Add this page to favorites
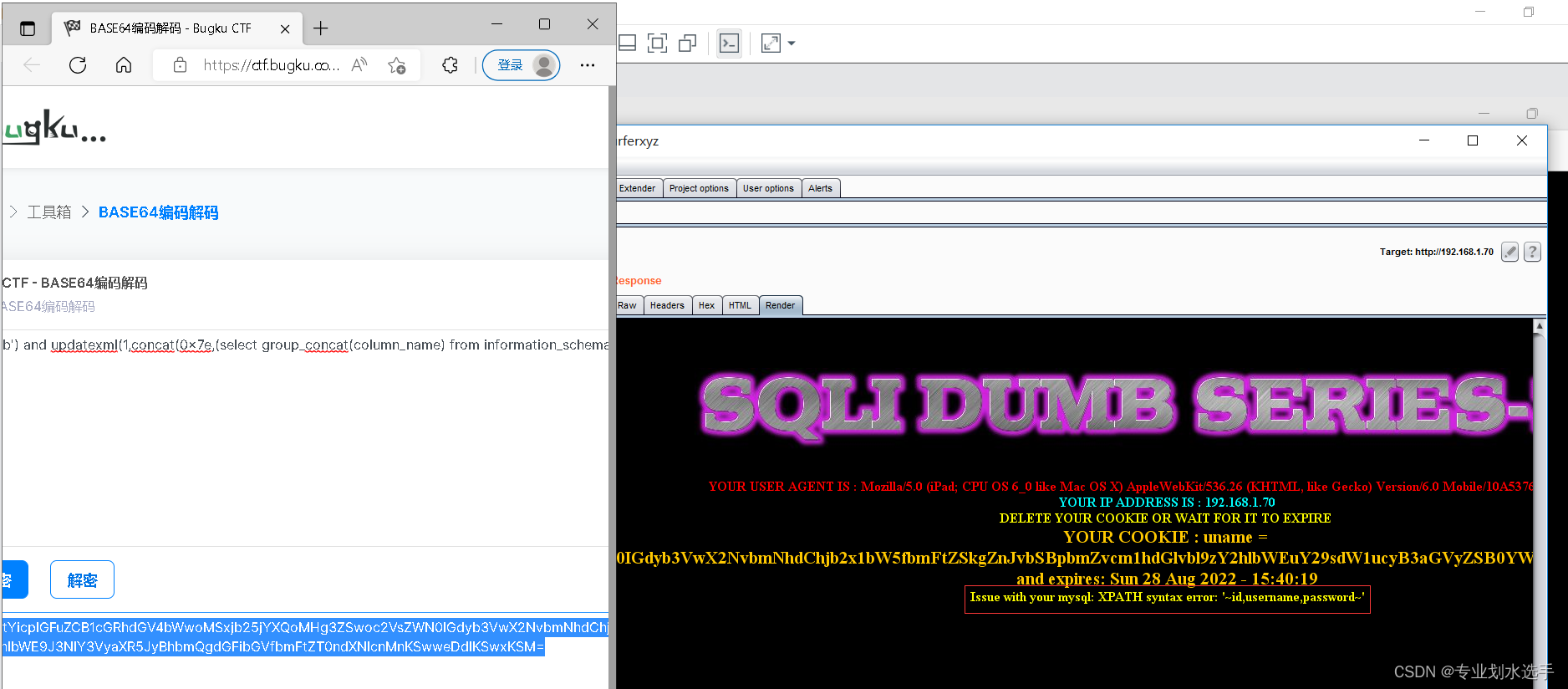1568x689 pixels. (397, 65)
